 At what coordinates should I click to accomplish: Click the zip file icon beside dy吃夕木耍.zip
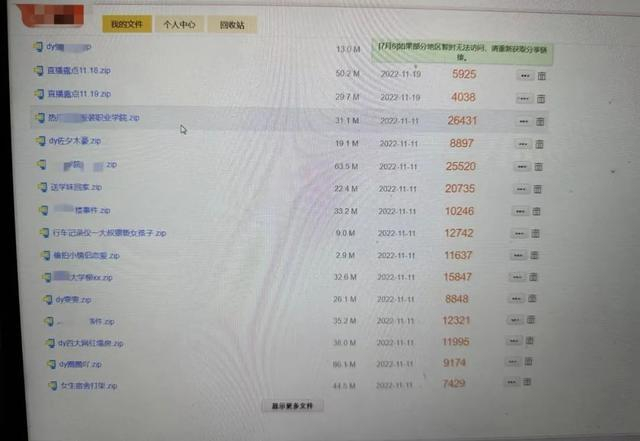click(40, 141)
